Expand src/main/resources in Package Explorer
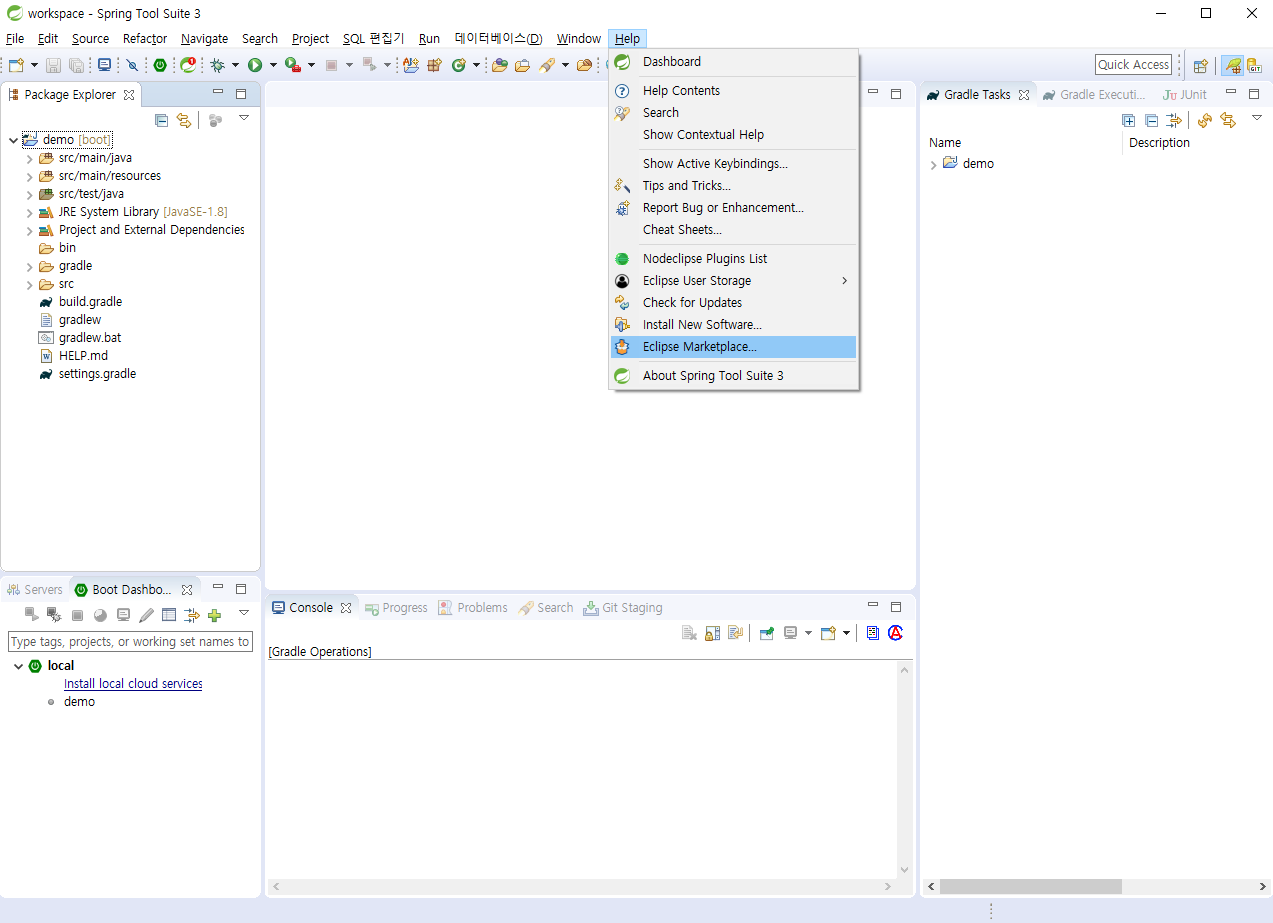1273x923 pixels. [30, 176]
